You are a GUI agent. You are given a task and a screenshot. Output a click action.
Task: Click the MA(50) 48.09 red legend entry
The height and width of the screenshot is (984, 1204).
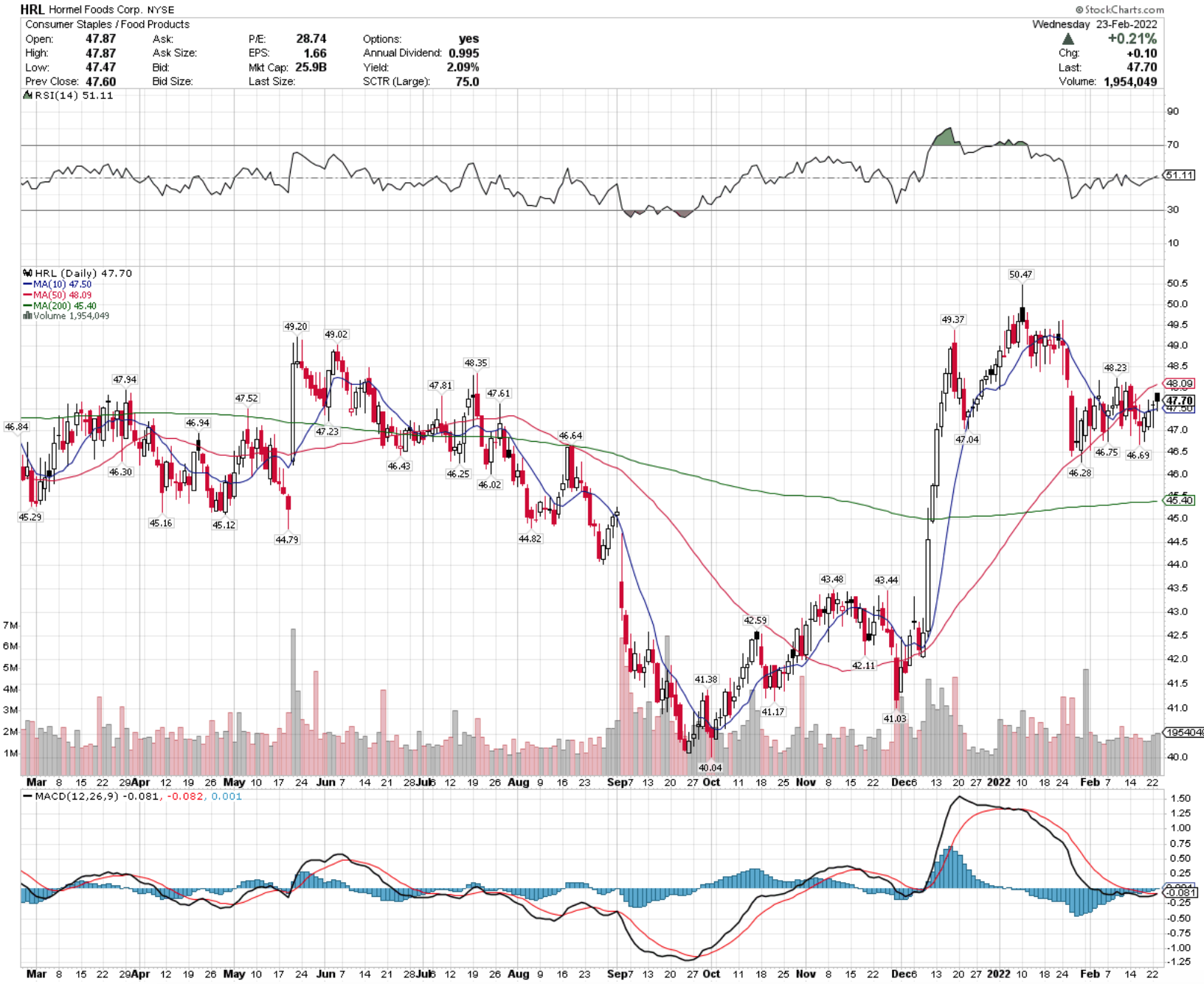58,295
